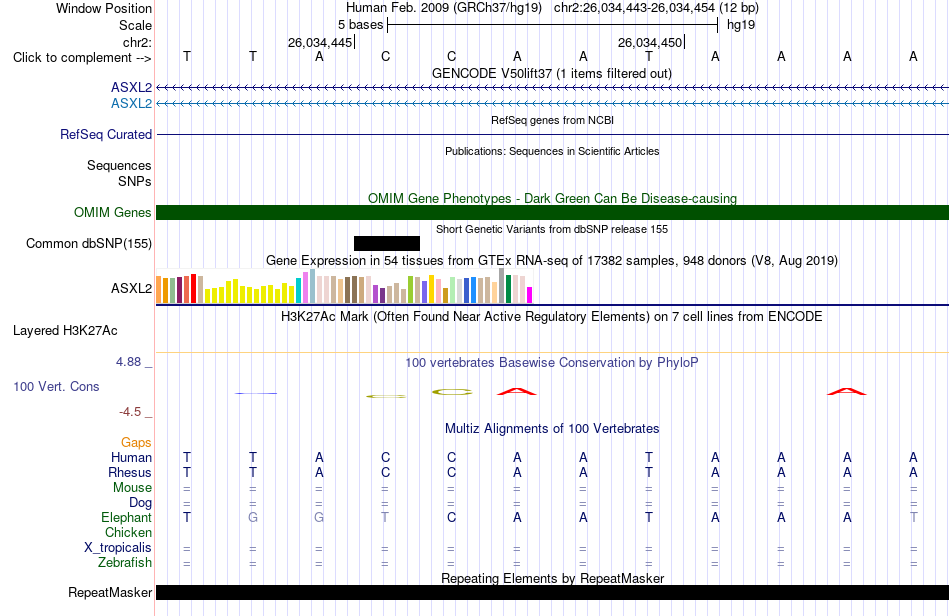This screenshot has width=950, height=616.
Task: Click the Rhesus species label
Action: pos(130,472)
